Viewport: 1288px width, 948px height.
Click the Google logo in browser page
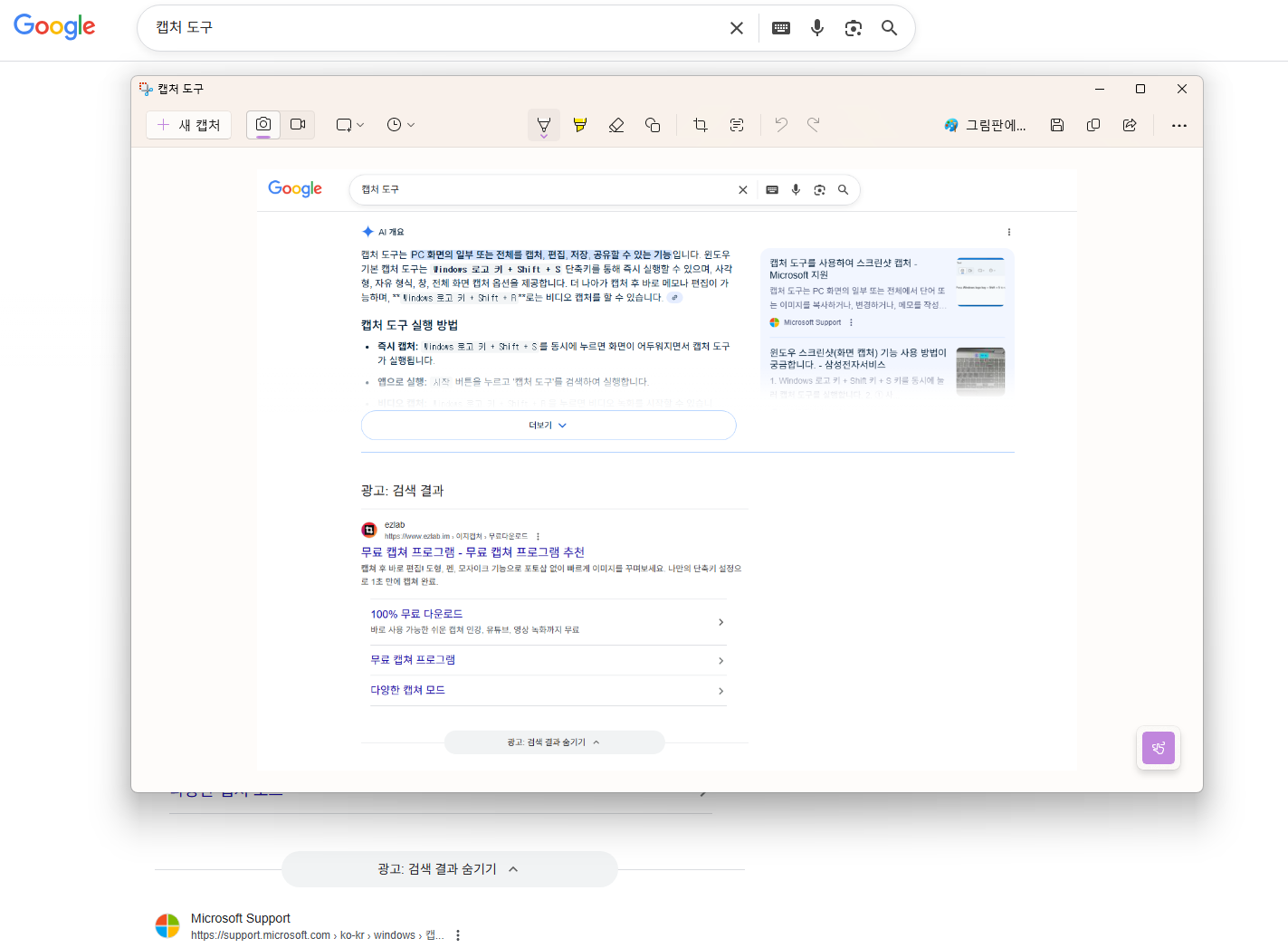(54, 26)
